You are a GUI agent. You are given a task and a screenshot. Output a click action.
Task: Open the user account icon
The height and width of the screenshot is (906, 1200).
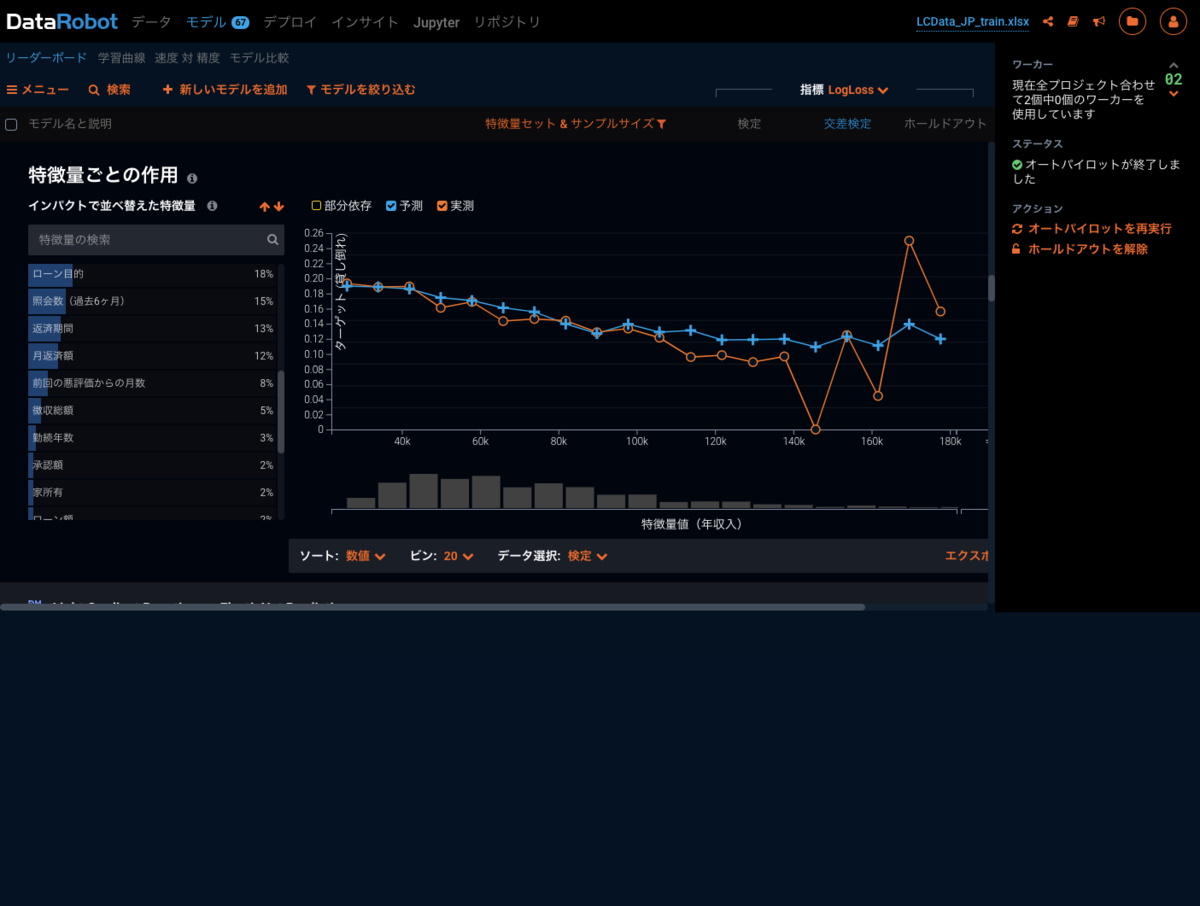[x=1173, y=21]
